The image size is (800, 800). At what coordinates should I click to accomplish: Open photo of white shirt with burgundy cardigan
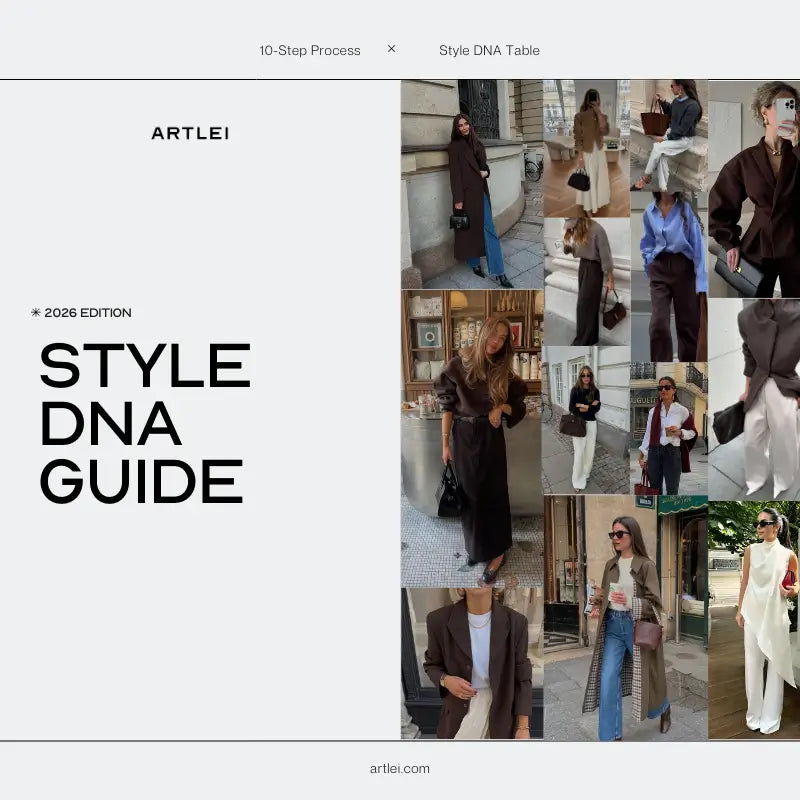(668, 428)
